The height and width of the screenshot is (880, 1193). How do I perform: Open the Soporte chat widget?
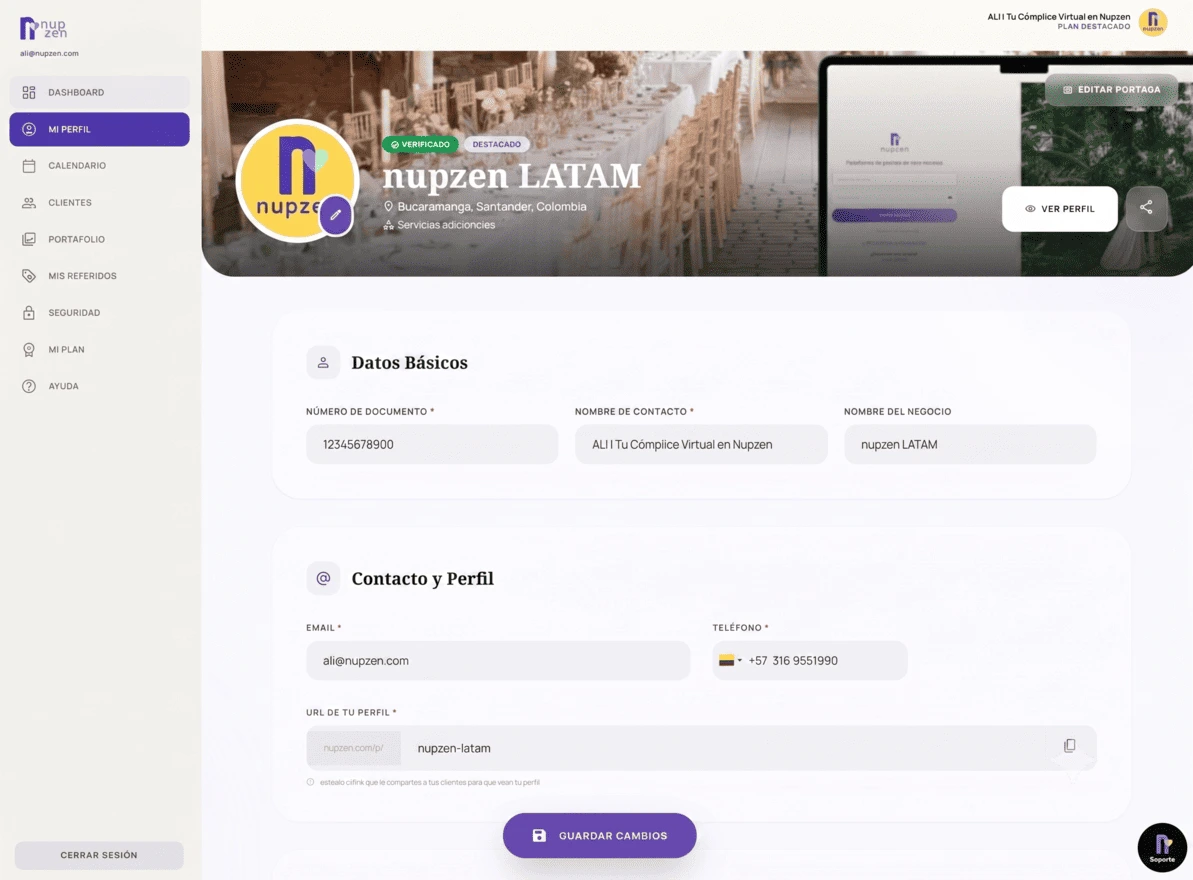(1162, 847)
